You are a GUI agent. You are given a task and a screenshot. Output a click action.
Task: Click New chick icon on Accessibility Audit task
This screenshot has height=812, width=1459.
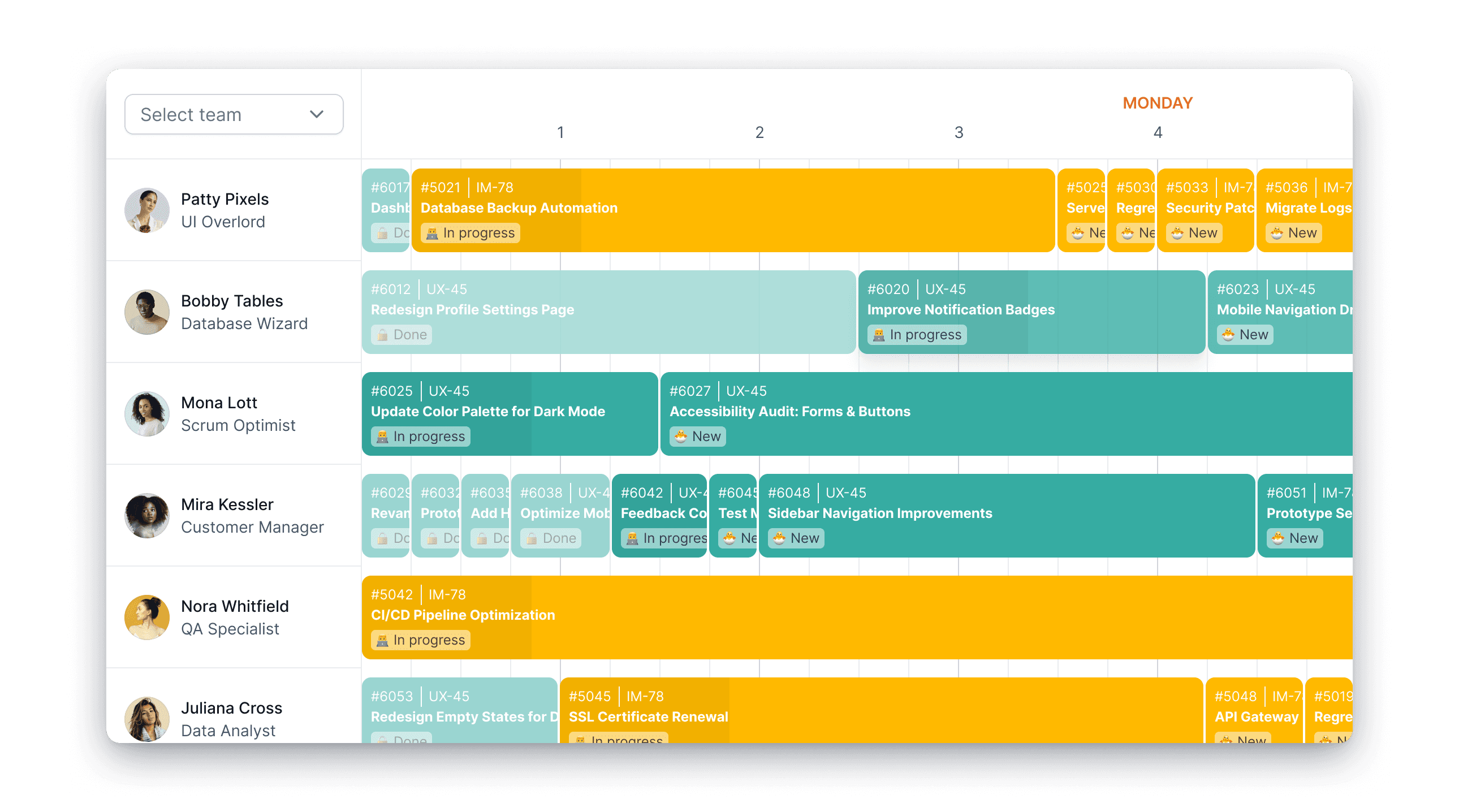click(x=681, y=437)
